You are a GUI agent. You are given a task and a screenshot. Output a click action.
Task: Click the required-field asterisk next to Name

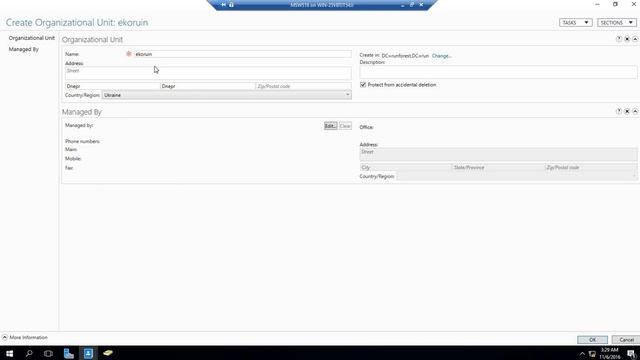click(x=129, y=54)
